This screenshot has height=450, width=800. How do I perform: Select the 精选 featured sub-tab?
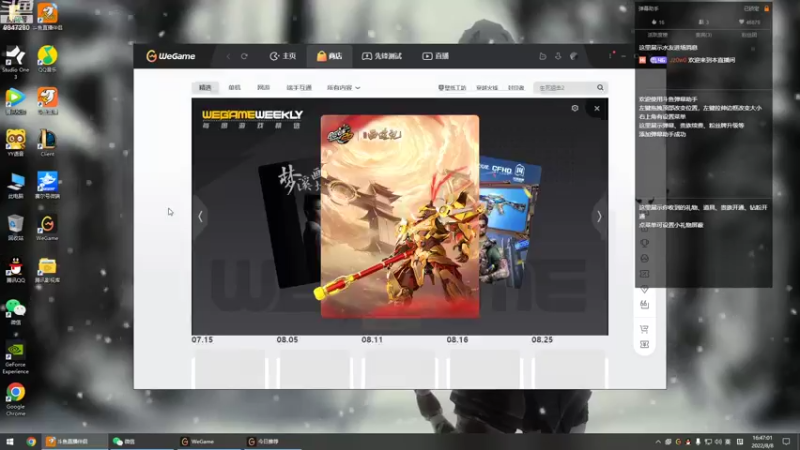tap(205, 88)
